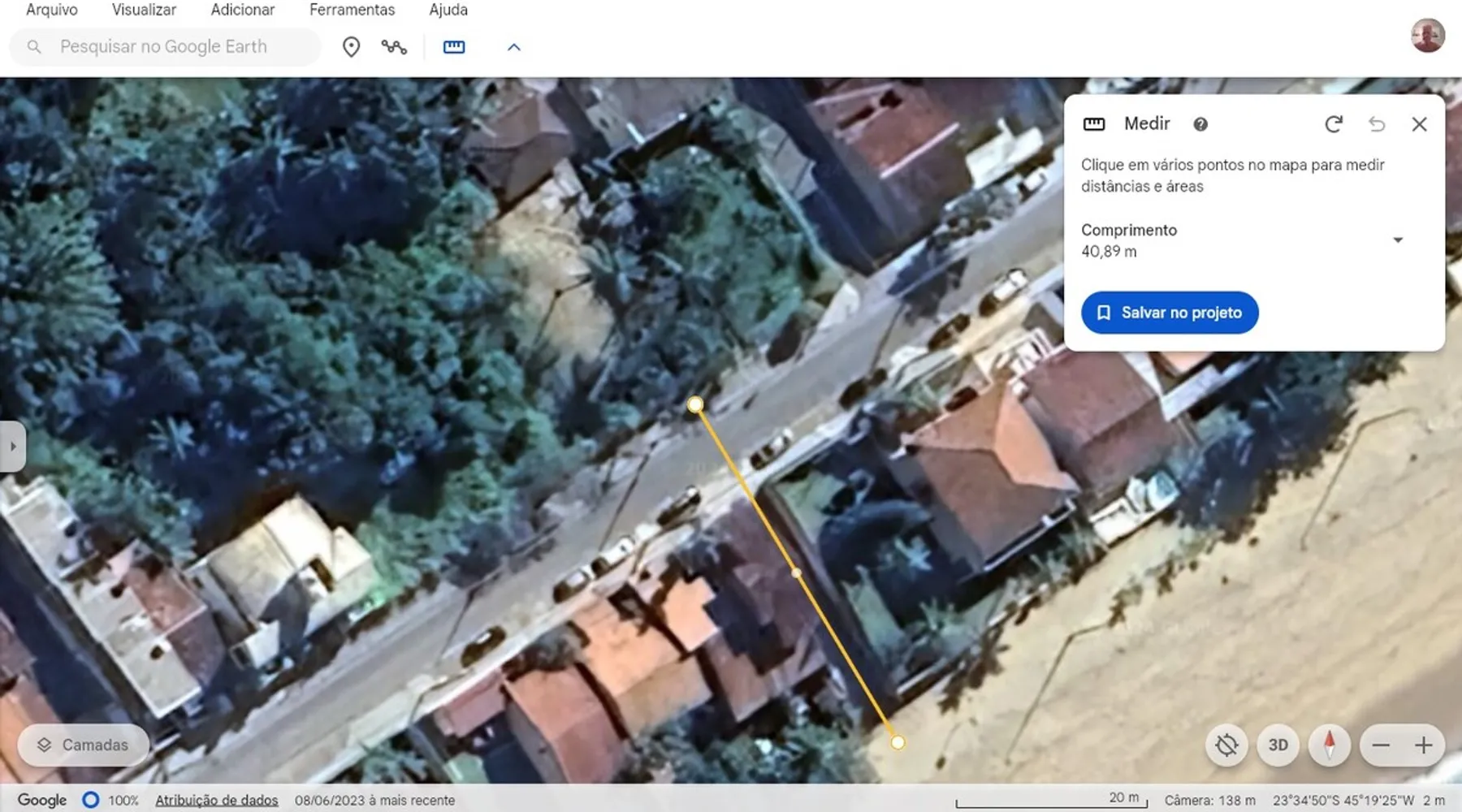Expand the left side panel arrow
1462x812 pixels.
coord(12,446)
